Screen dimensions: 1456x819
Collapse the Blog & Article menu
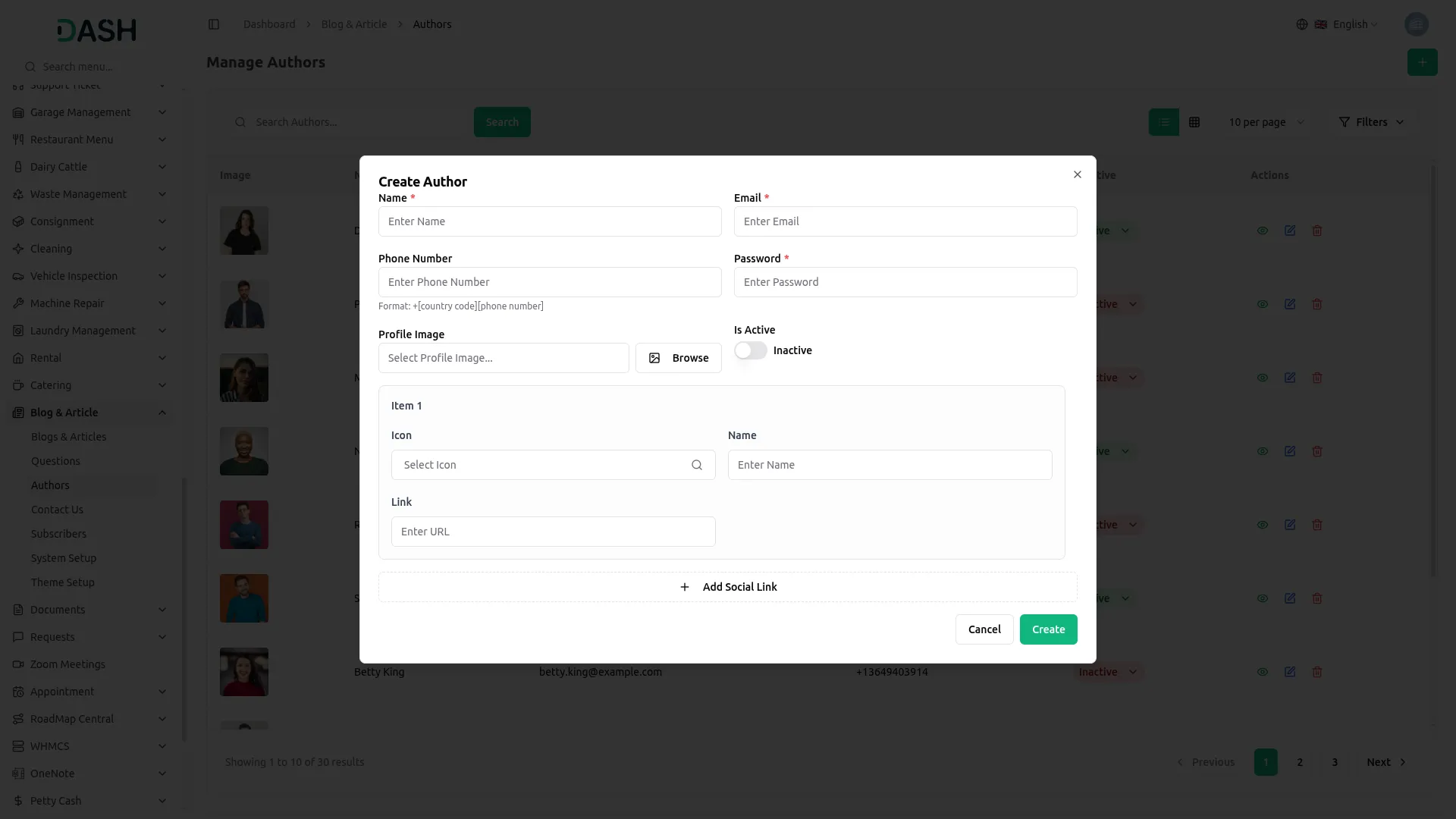click(x=162, y=413)
